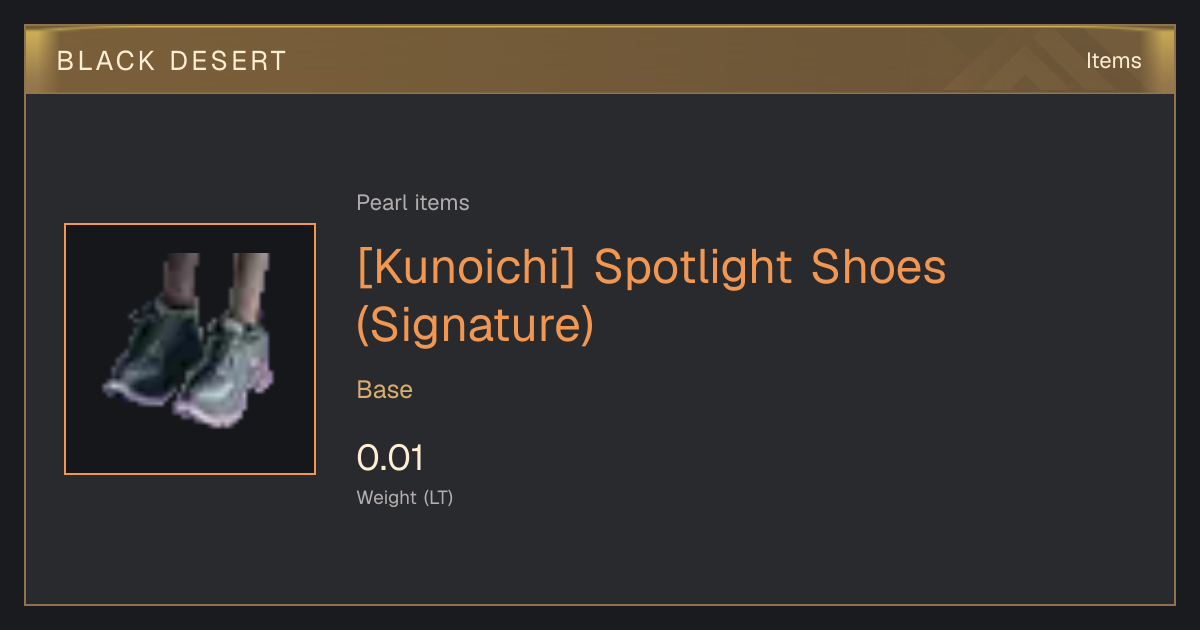Click the dark card area below Weight label
Screen dimensions: 1200x630
point(600,555)
